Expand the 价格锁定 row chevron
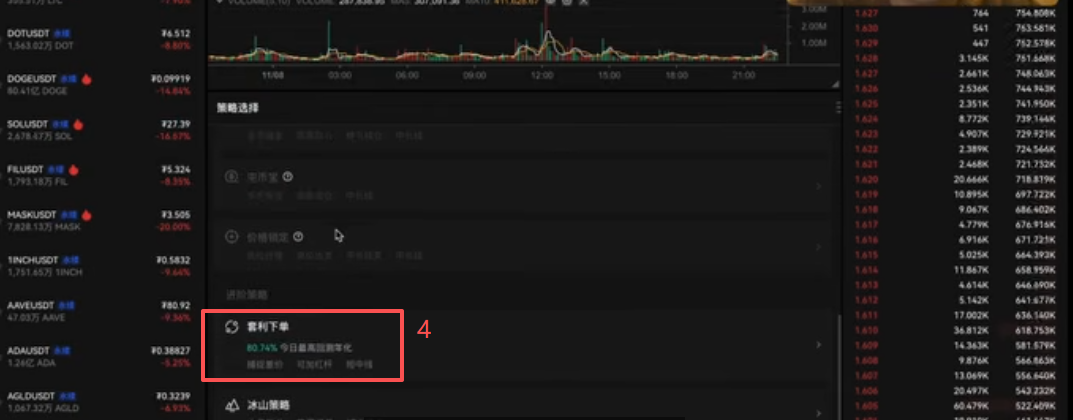Screen dimensions: 1073x420 818,246
